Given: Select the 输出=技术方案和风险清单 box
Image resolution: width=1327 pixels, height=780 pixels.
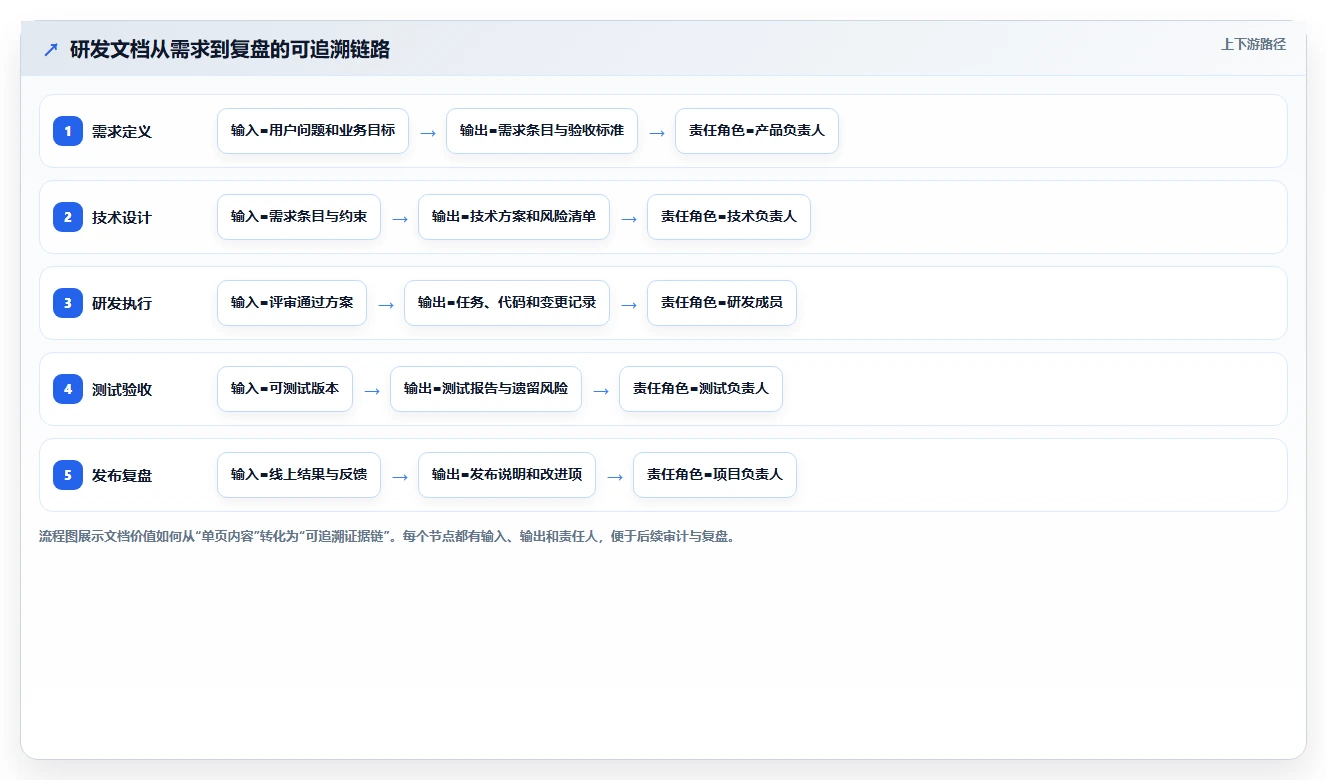Looking at the screenshot, I should click(x=514, y=217).
